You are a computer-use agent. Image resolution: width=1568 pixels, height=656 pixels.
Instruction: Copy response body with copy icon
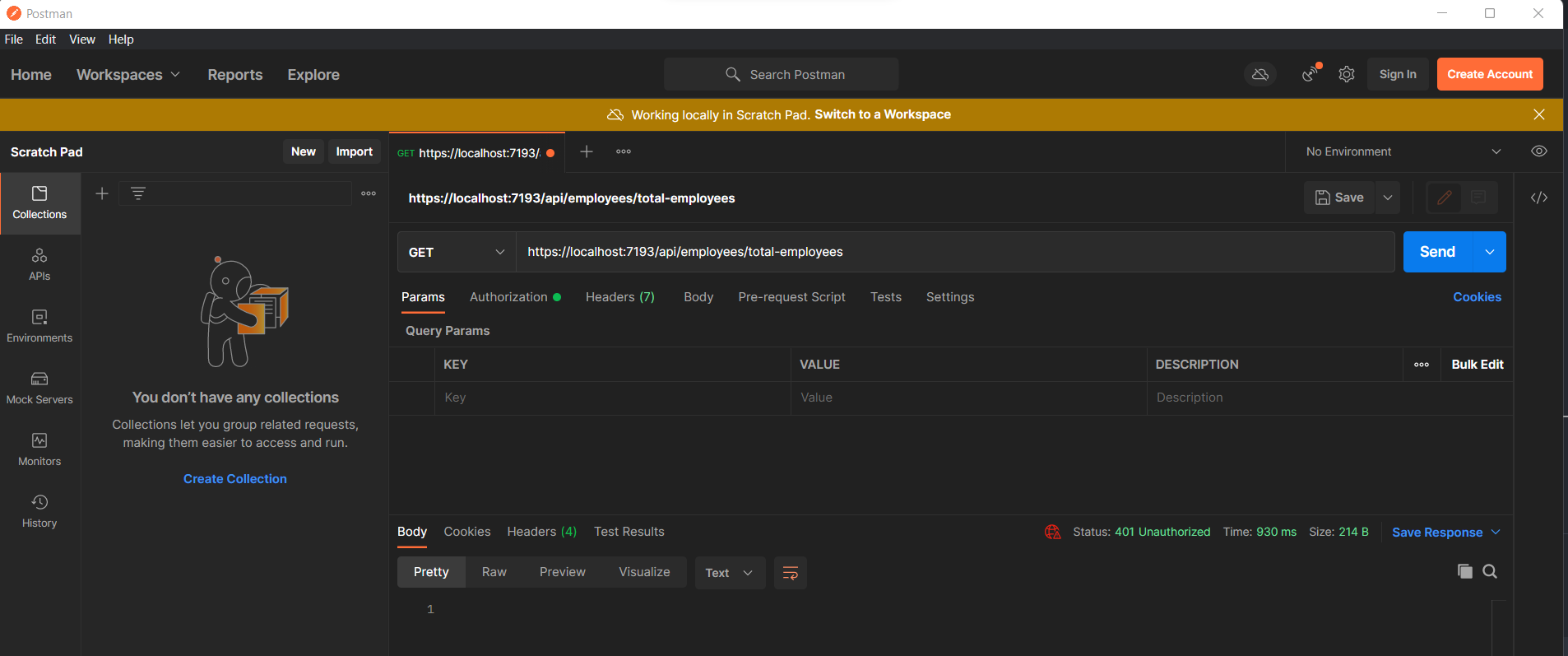[1464, 571]
